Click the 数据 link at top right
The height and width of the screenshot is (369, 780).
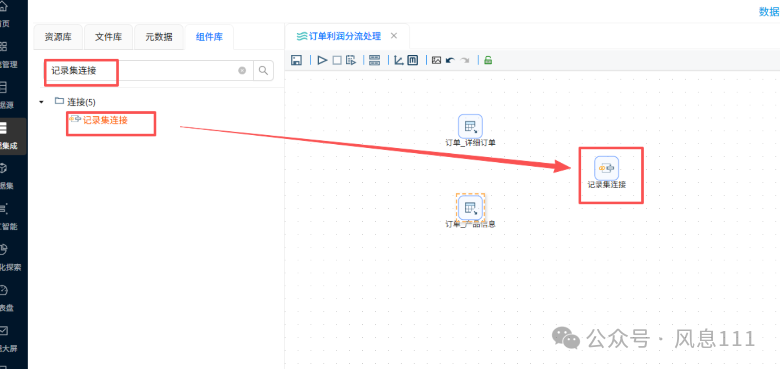point(769,12)
